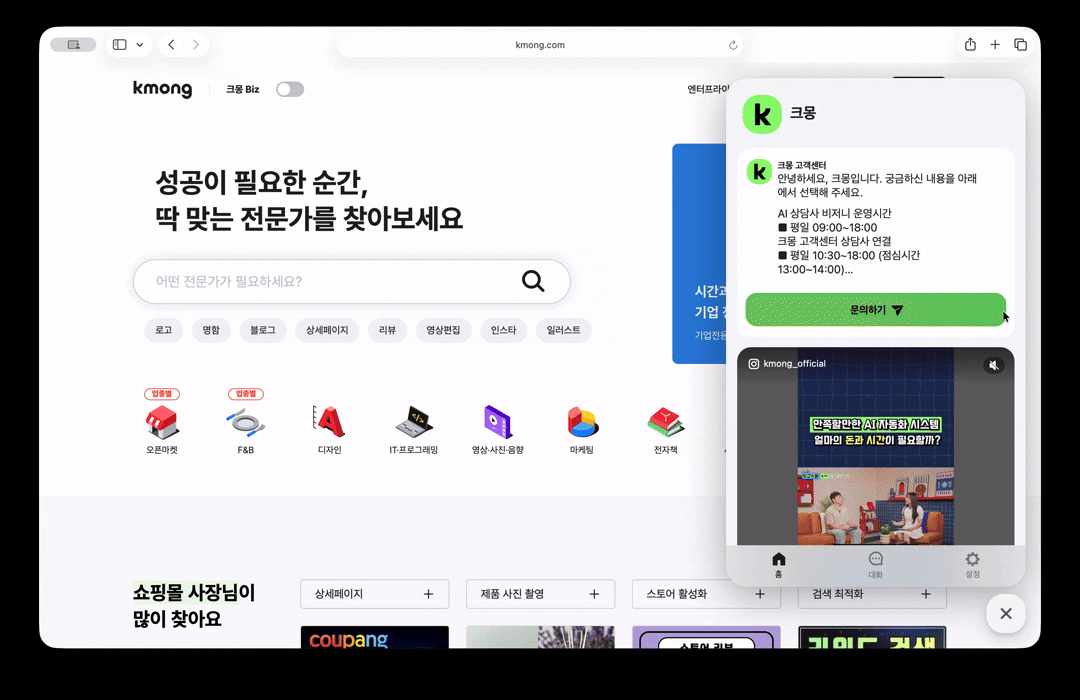Click the kmong.com address bar

pos(540,45)
